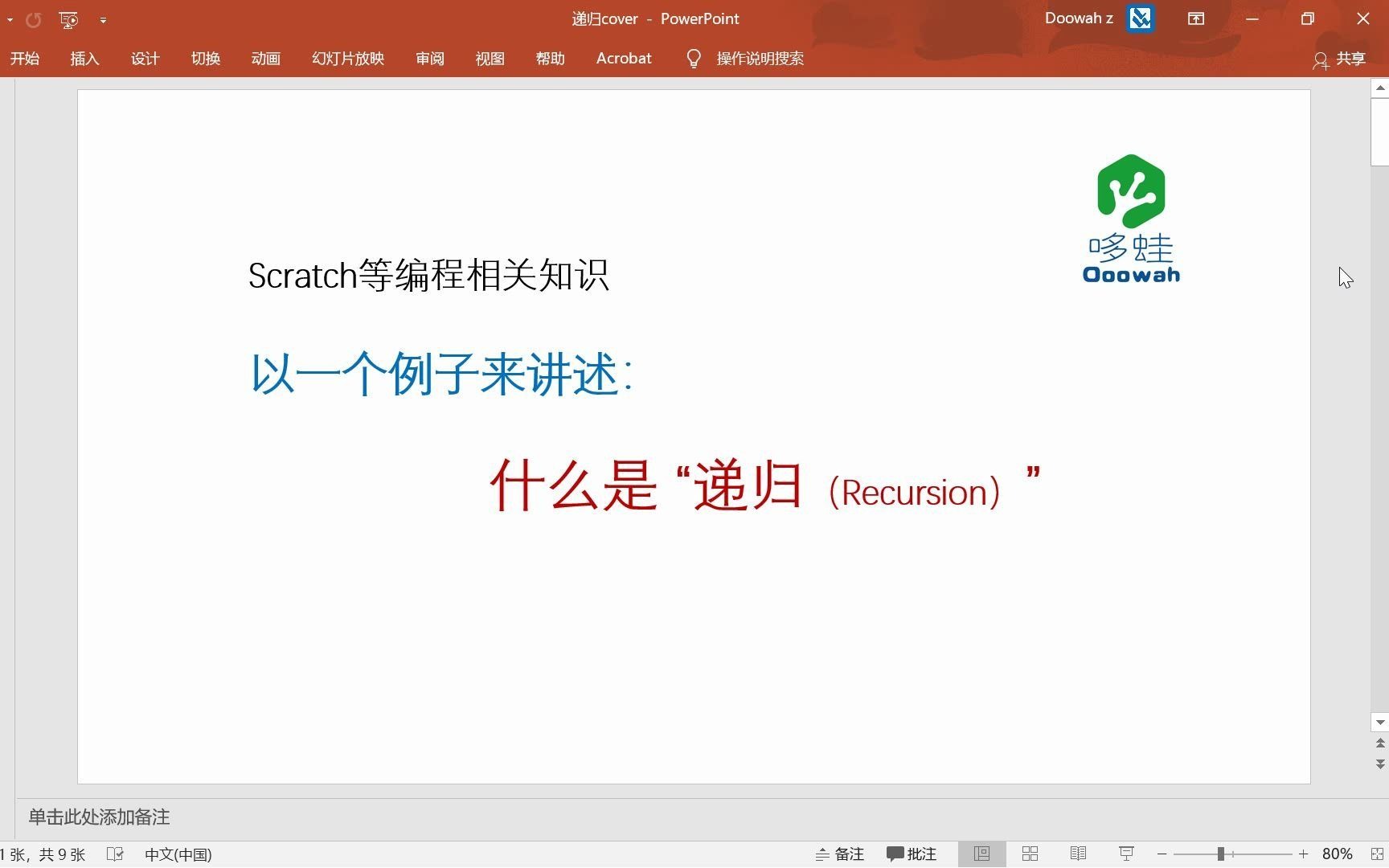Viewport: 1389px width, 868px height.
Task: Open the 帮助 tab
Action: point(551,59)
